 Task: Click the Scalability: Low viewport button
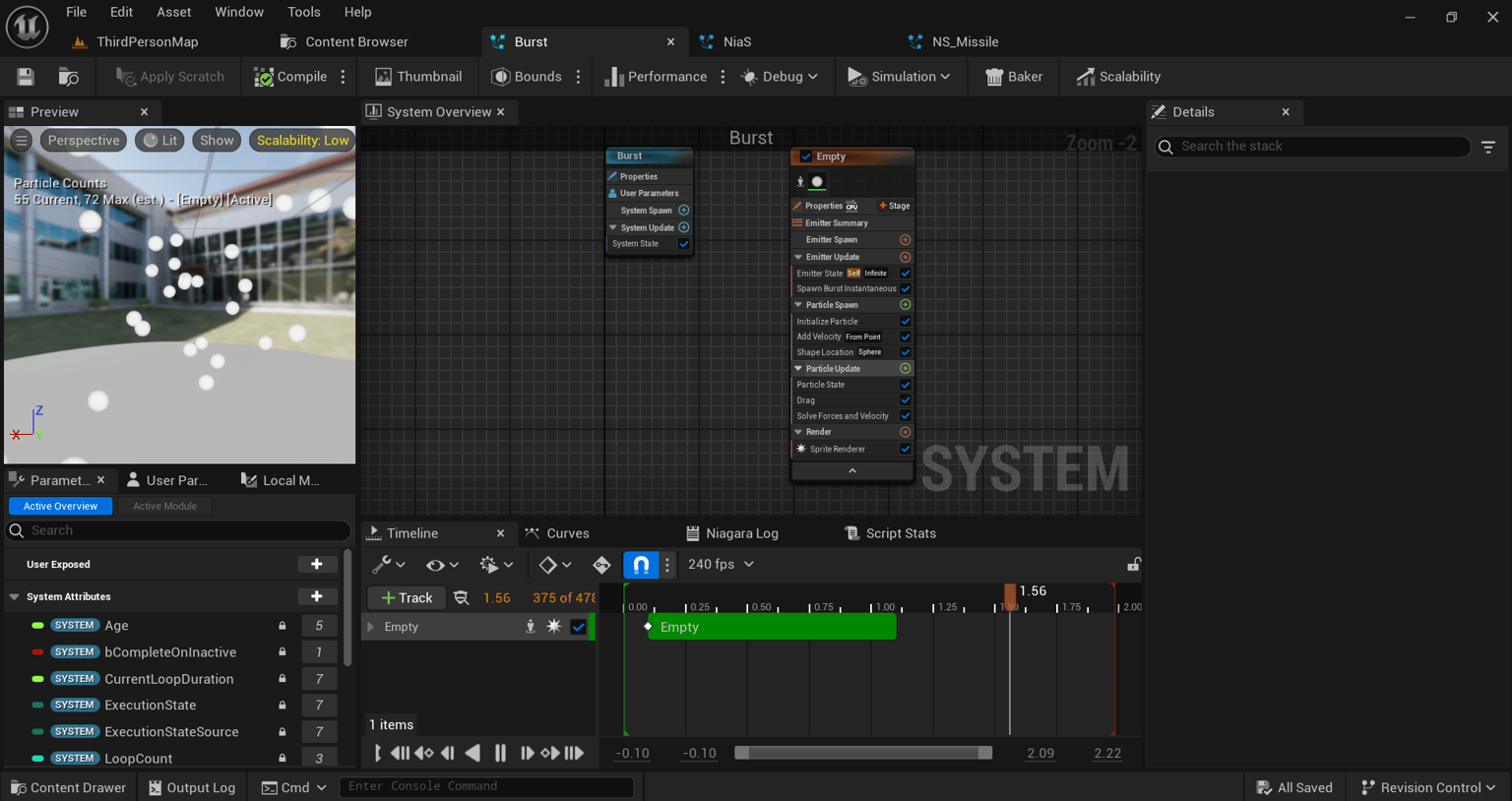coord(302,141)
